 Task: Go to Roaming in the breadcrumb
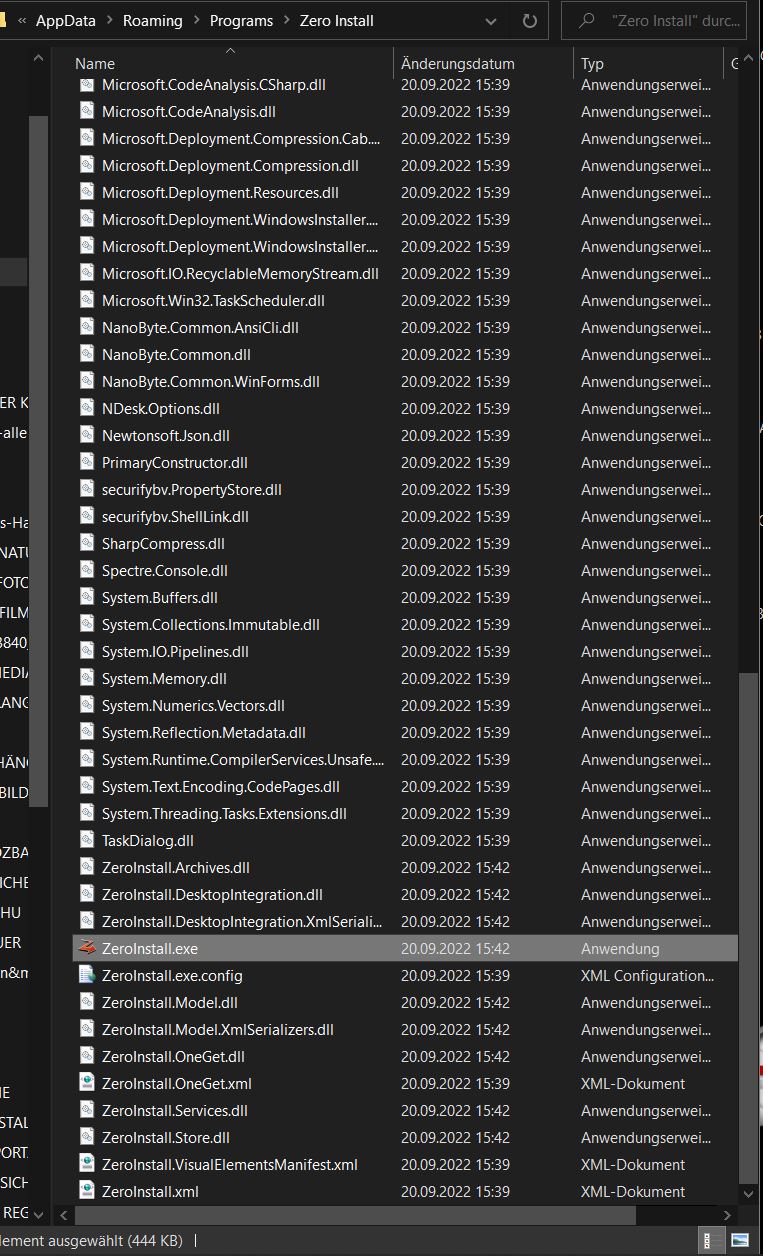pos(153,20)
